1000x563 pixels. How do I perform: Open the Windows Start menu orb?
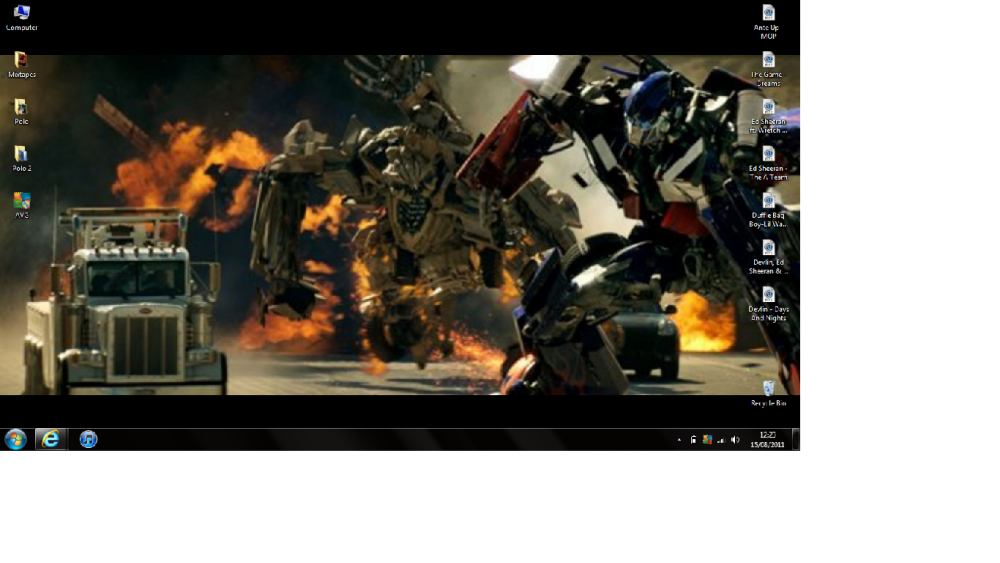[15, 439]
